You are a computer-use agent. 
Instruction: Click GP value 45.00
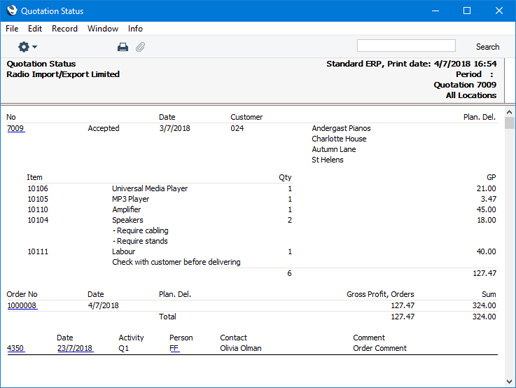pyautogui.click(x=486, y=210)
